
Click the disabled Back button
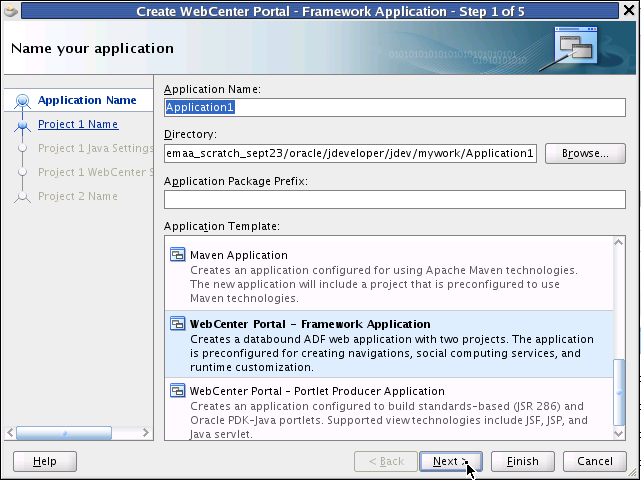point(386,462)
